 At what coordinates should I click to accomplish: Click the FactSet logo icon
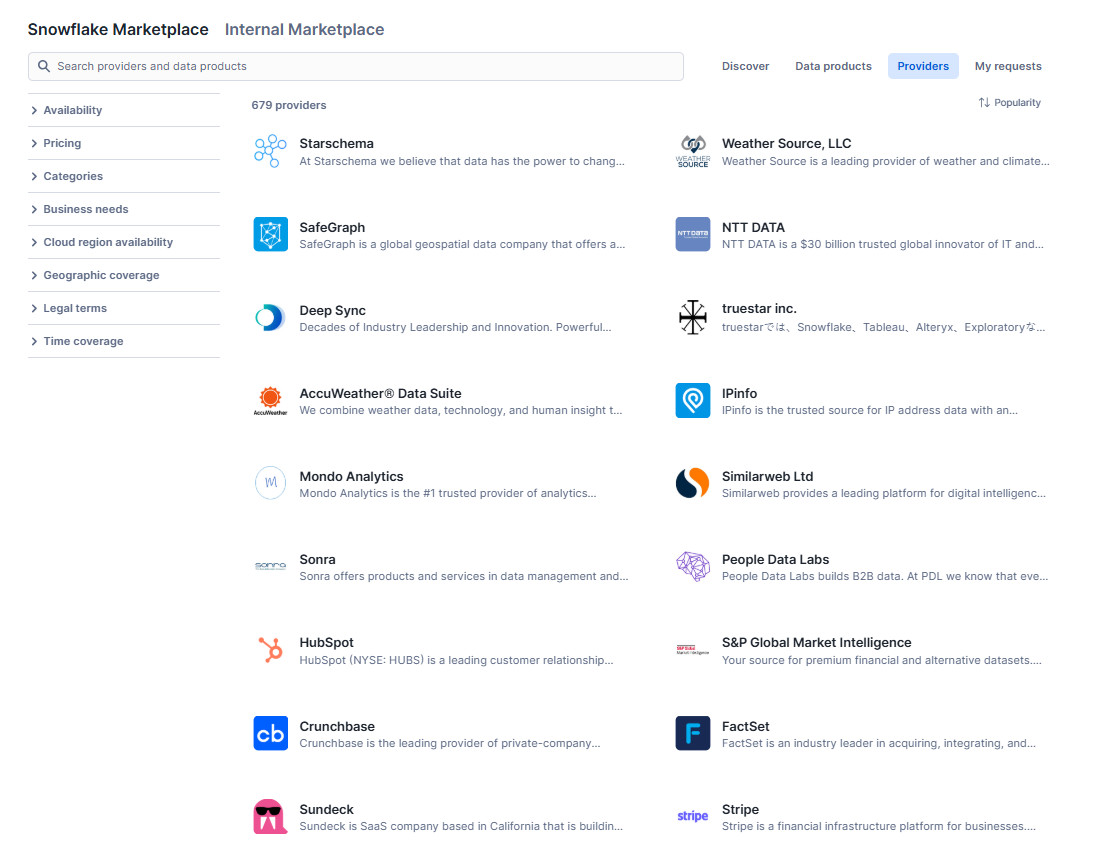pos(692,733)
